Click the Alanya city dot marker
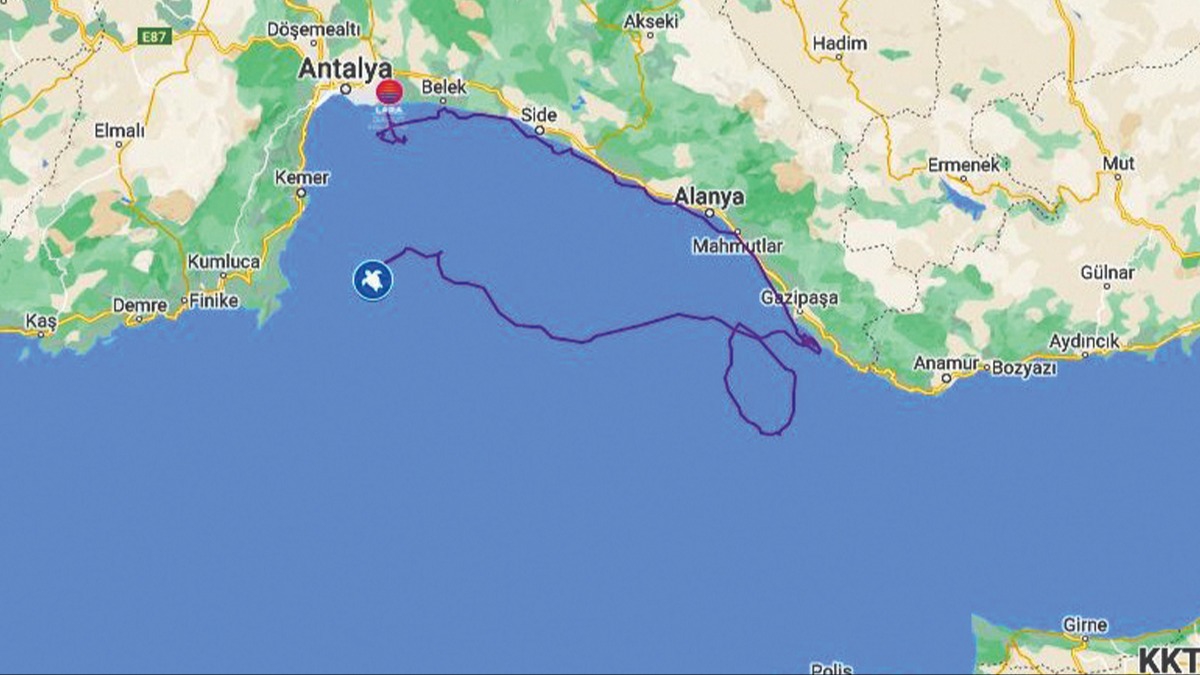Viewport: 1200px width, 675px height. pos(709,212)
